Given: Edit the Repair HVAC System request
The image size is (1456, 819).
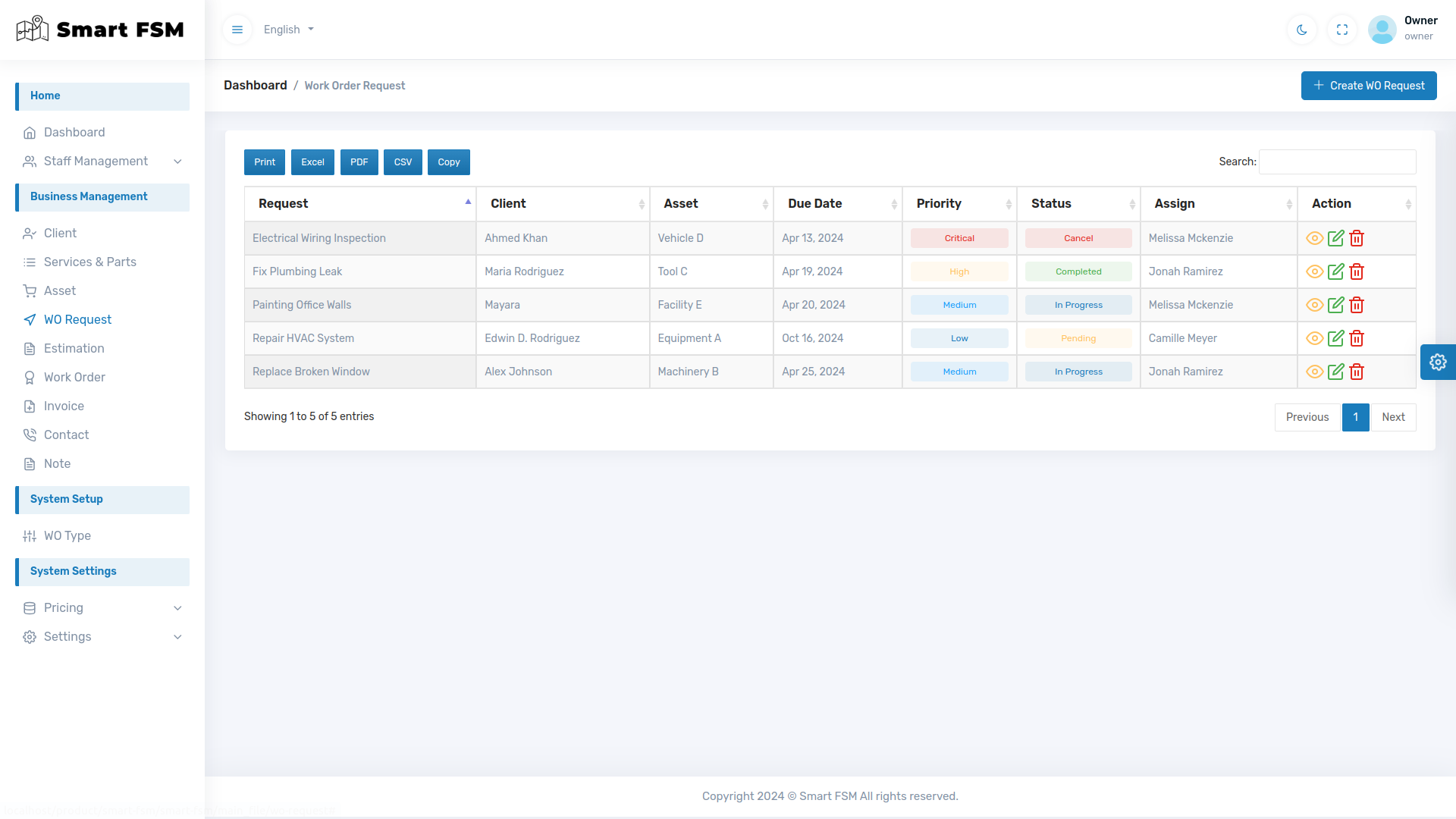Looking at the screenshot, I should coord(1335,338).
